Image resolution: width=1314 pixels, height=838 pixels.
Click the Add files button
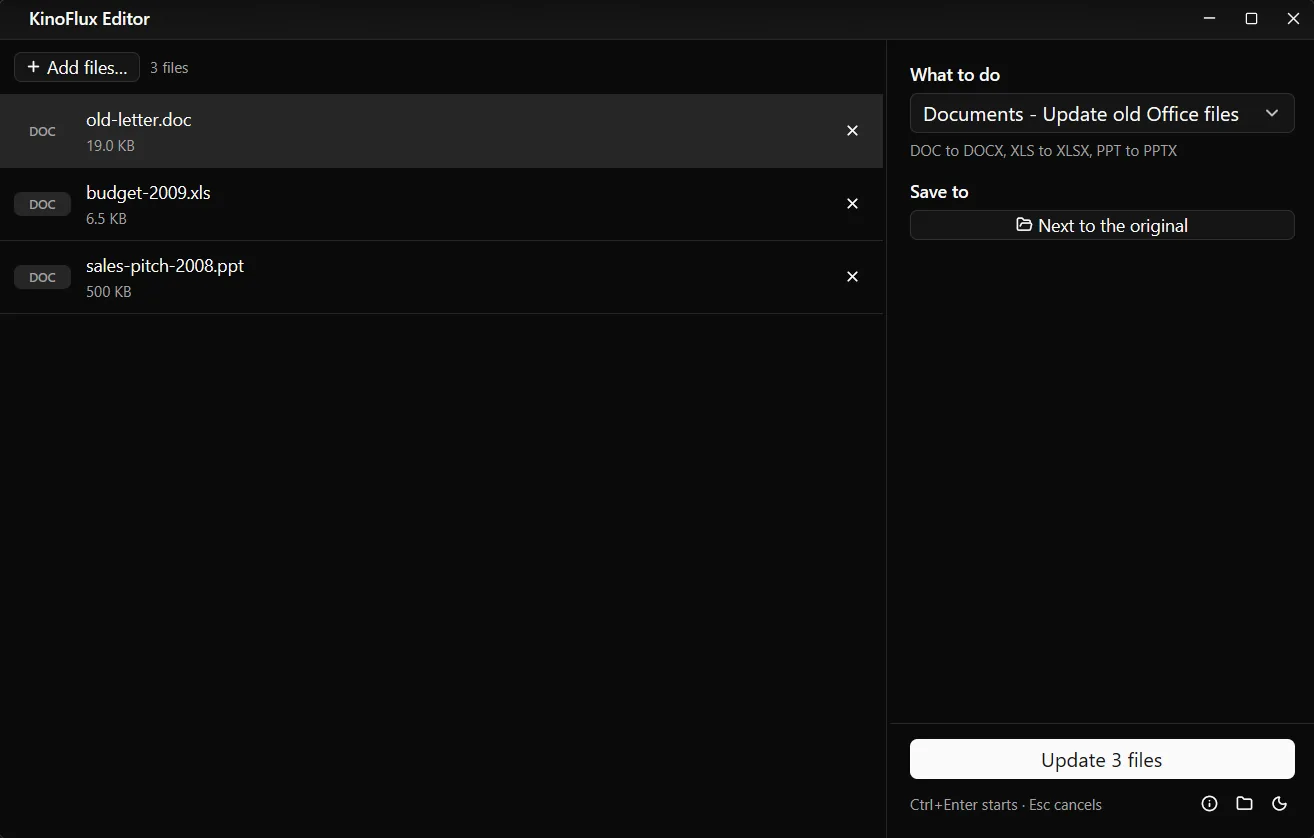click(77, 67)
